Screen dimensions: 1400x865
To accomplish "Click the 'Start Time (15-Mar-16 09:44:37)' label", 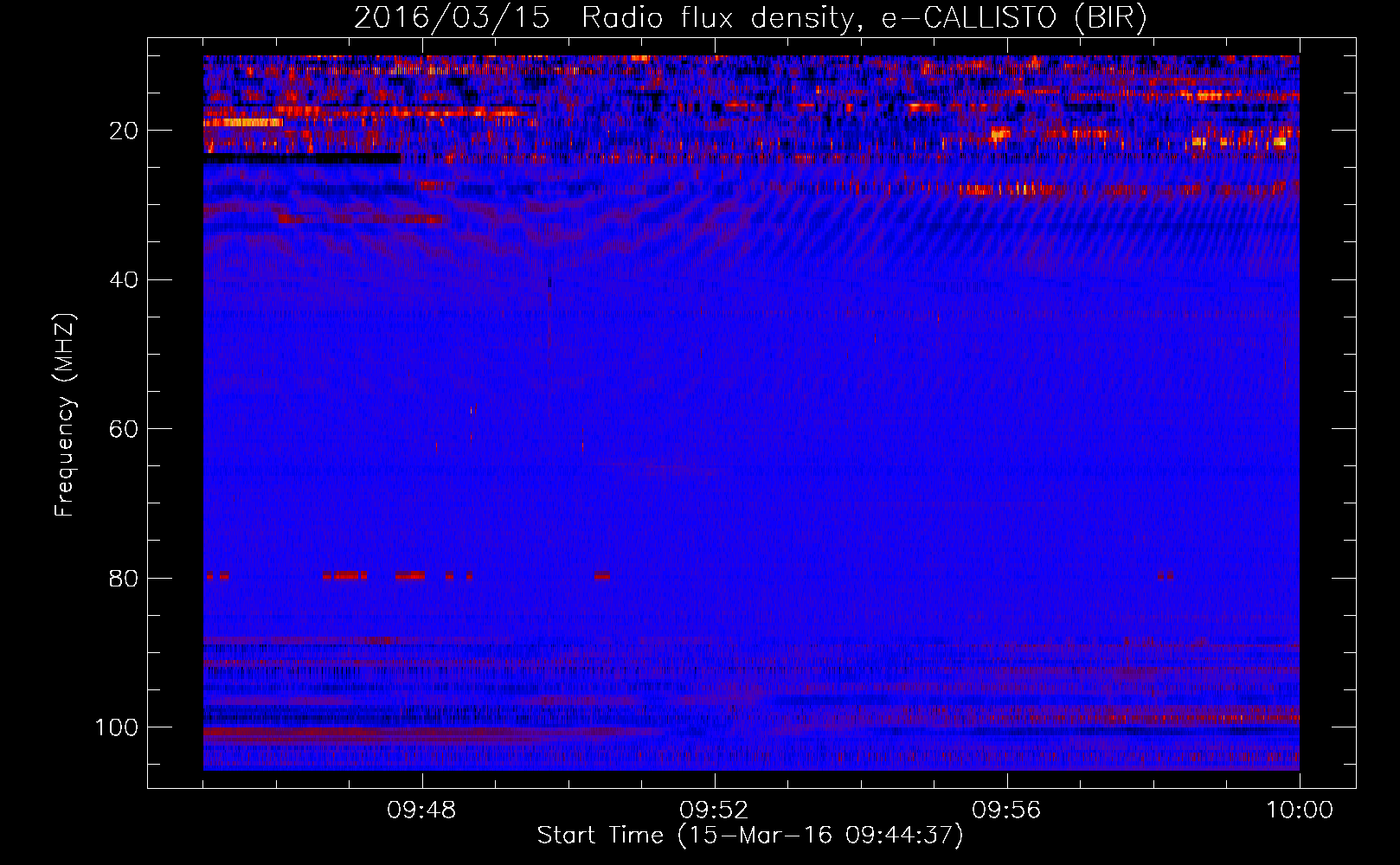I will [x=750, y=836].
